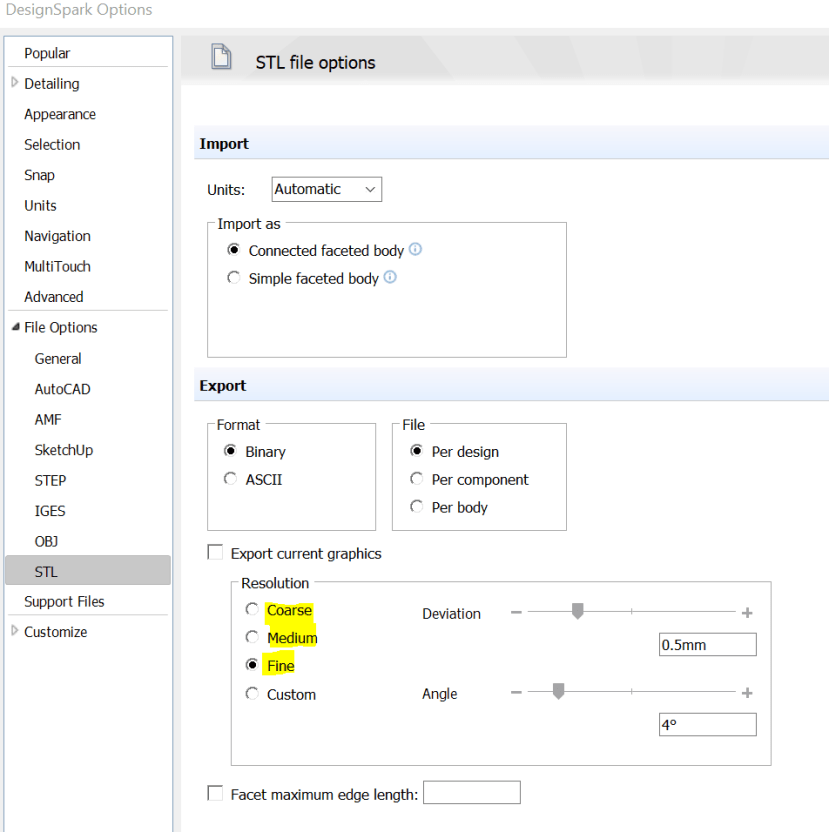The height and width of the screenshot is (832, 829).
Task: Click the Deviation 0.5mm value field
Action: pyautogui.click(x=707, y=644)
